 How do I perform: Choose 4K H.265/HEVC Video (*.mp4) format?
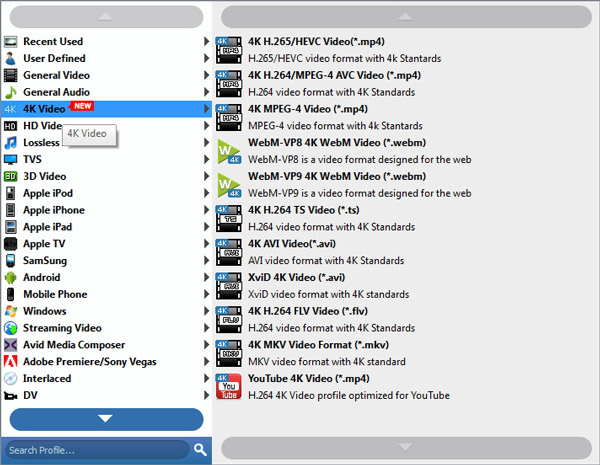(x=404, y=50)
